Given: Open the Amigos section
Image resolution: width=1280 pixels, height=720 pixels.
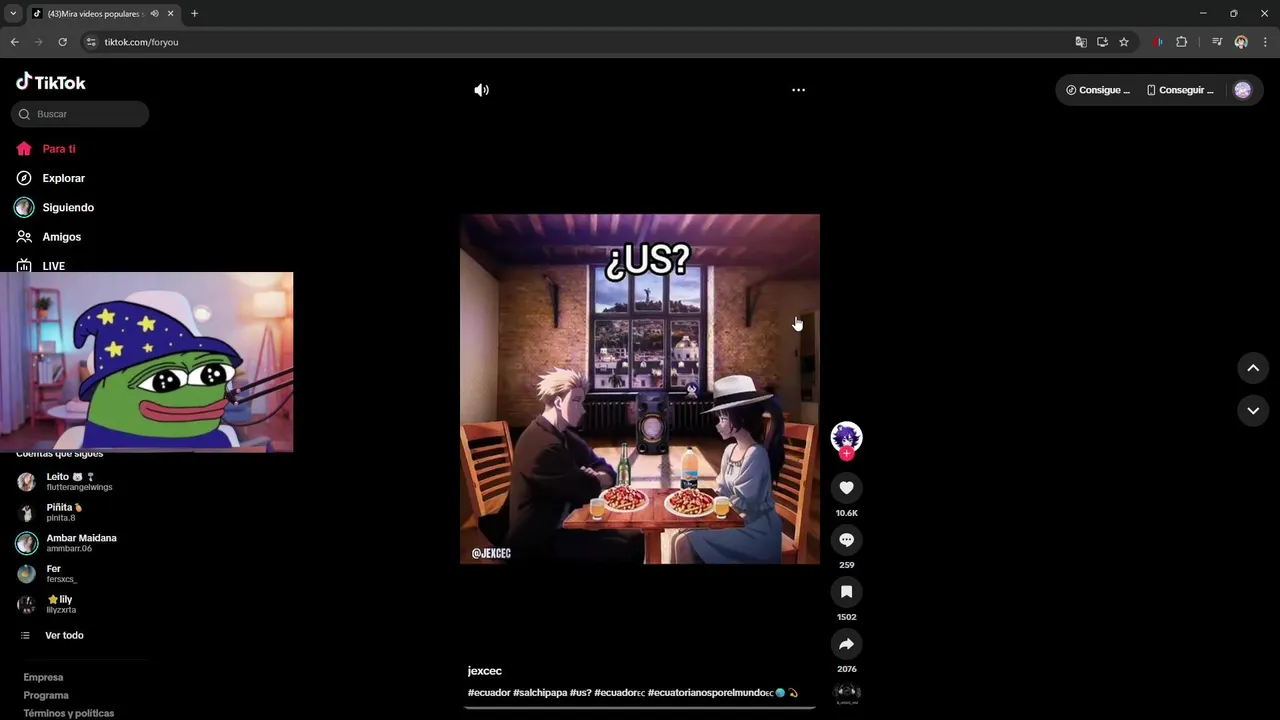Looking at the screenshot, I should click(49, 237).
